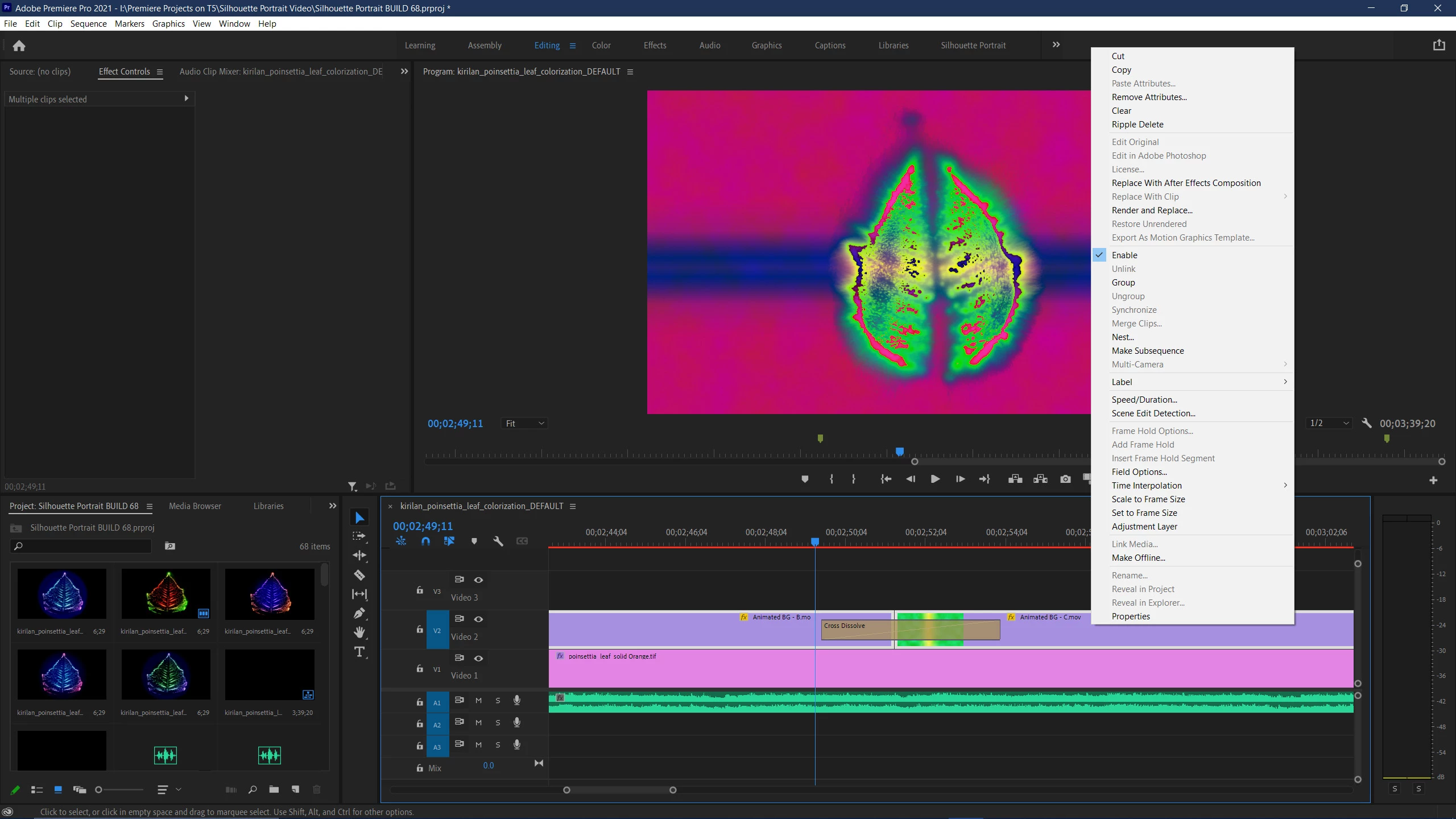Screen dimensions: 1456x819
Task: Select the Razor tool
Action: click(x=359, y=575)
